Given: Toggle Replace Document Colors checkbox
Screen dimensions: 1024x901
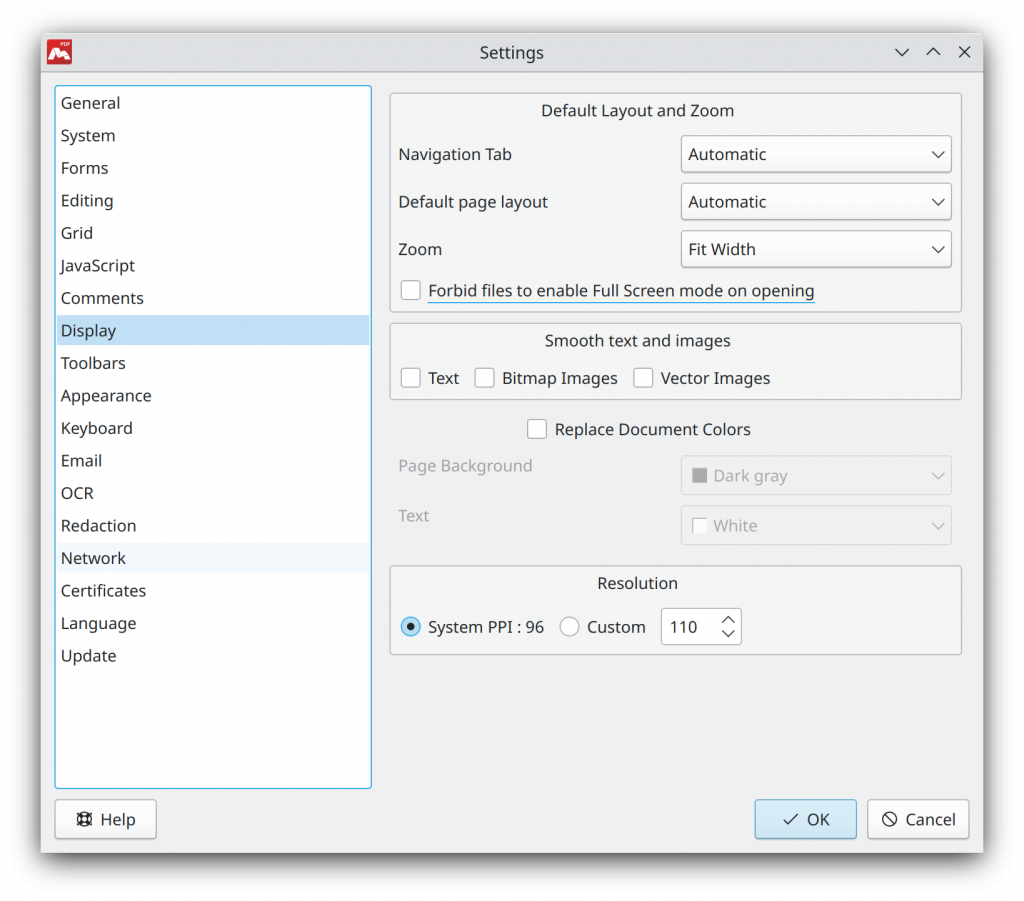Looking at the screenshot, I should pyautogui.click(x=537, y=429).
